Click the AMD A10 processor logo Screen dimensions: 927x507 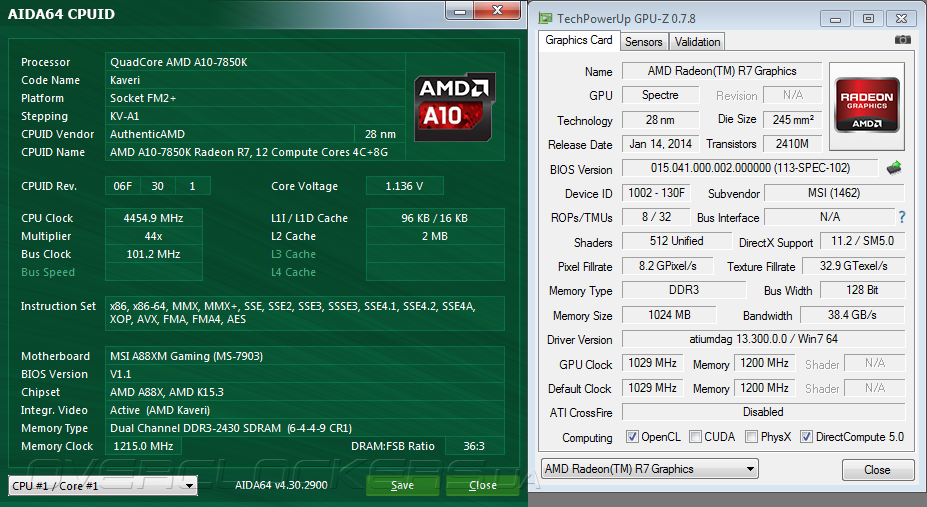[x=454, y=107]
